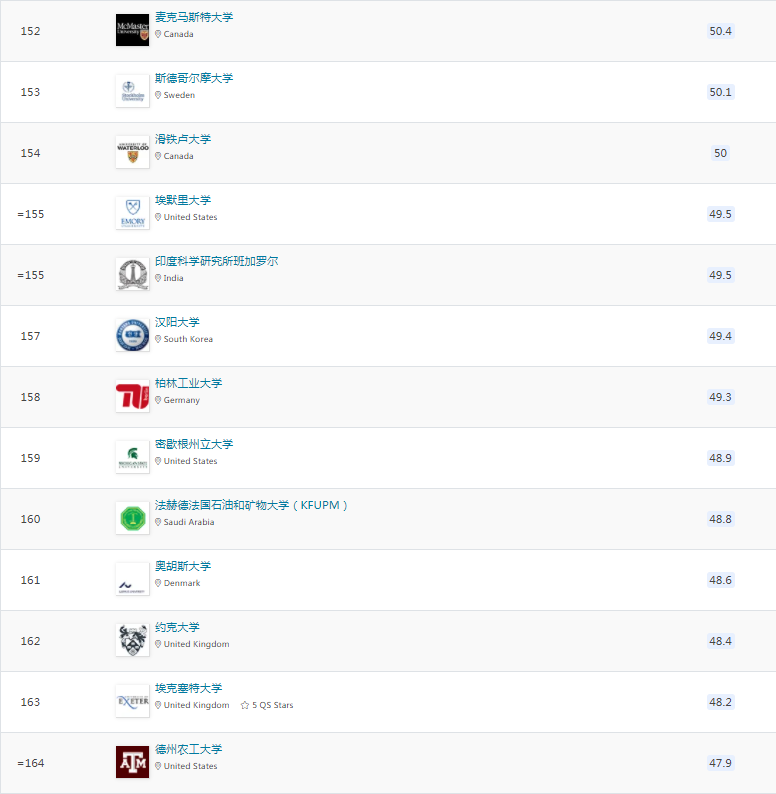Image resolution: width=776 pixels, height=794 pixels.
Task: Open the 密歇根州立大学 link
Action: pos(194,444)
